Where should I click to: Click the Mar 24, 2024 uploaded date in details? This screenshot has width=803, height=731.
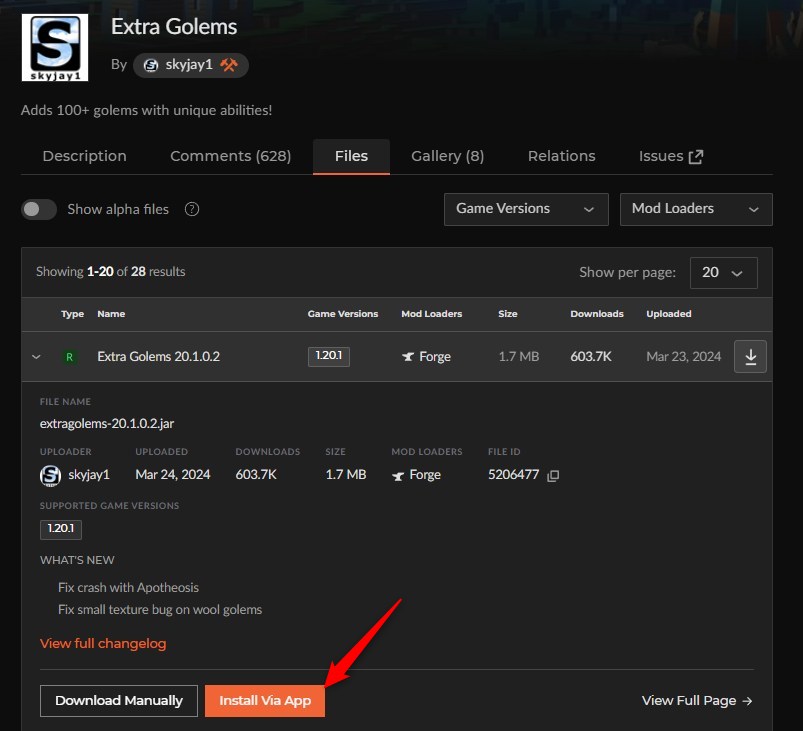click(173, 474)
